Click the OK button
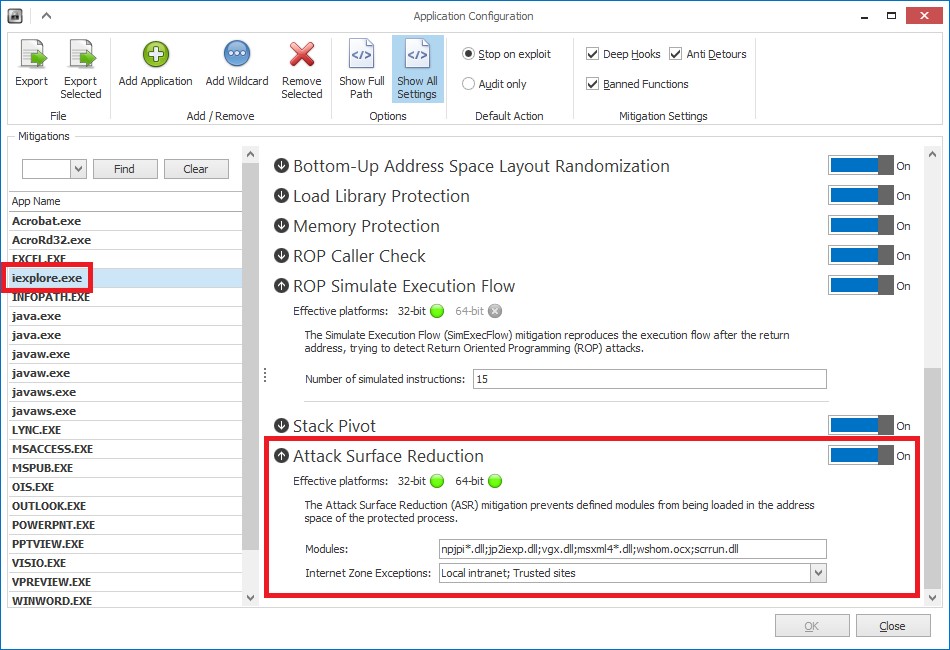 (811, 626)
